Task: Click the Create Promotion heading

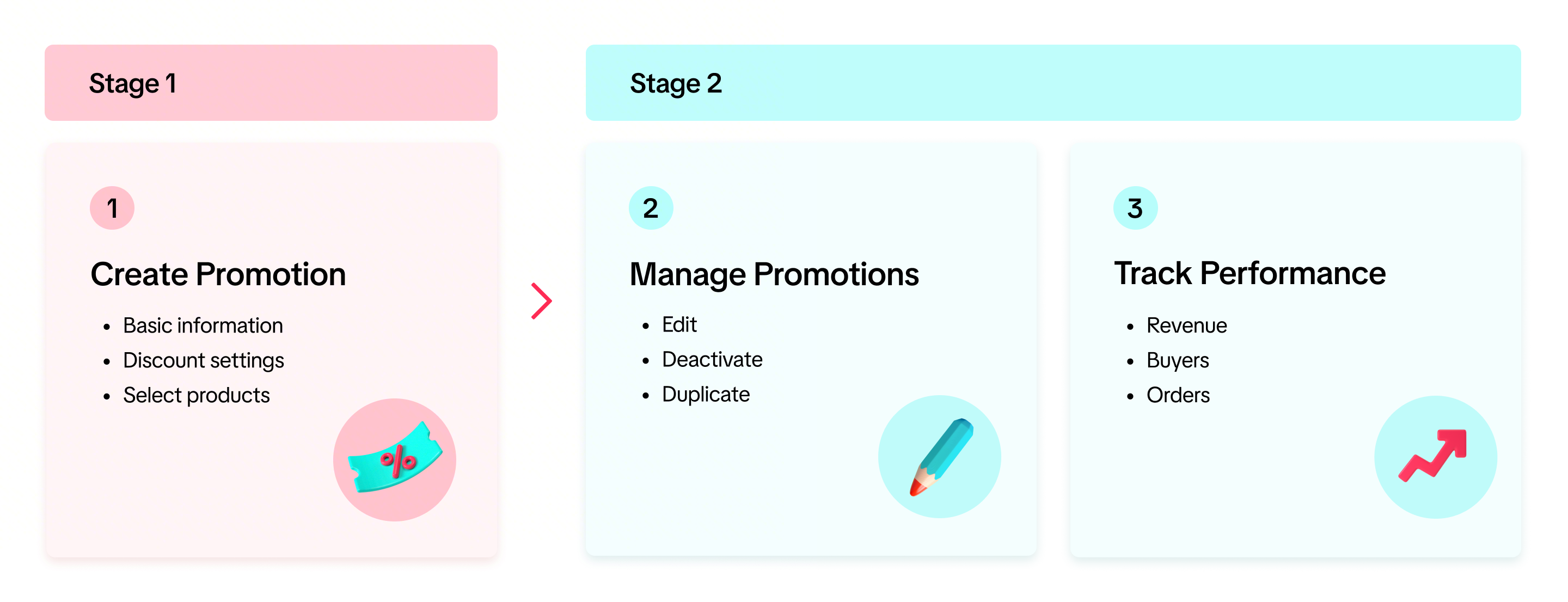Action: click(x=218, y=274)
